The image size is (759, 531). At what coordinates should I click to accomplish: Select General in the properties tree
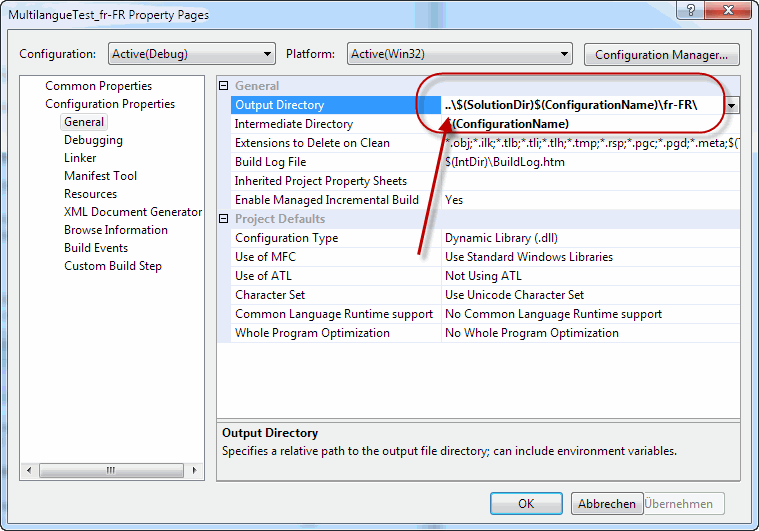pos(84,122)
